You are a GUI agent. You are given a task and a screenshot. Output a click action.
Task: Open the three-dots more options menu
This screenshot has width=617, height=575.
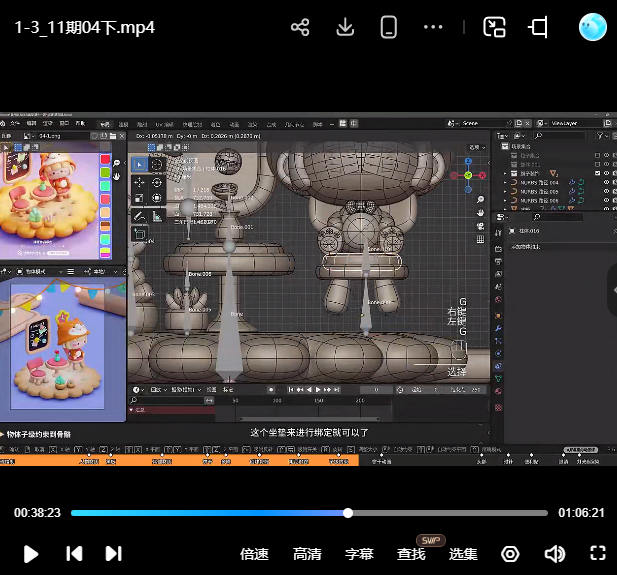click(x=433, y=27)
